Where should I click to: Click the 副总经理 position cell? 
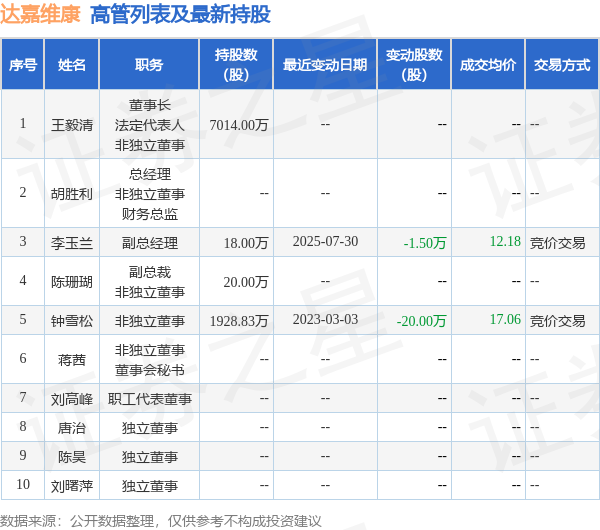coord(150,243)
